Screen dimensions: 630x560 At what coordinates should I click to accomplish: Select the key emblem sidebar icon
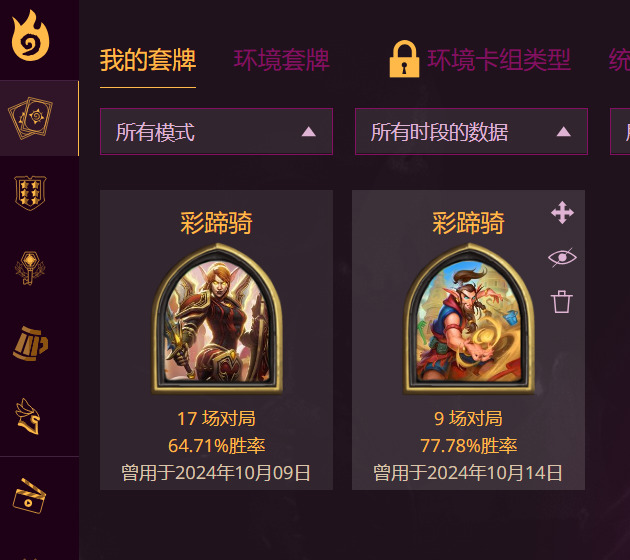point(30,268)
